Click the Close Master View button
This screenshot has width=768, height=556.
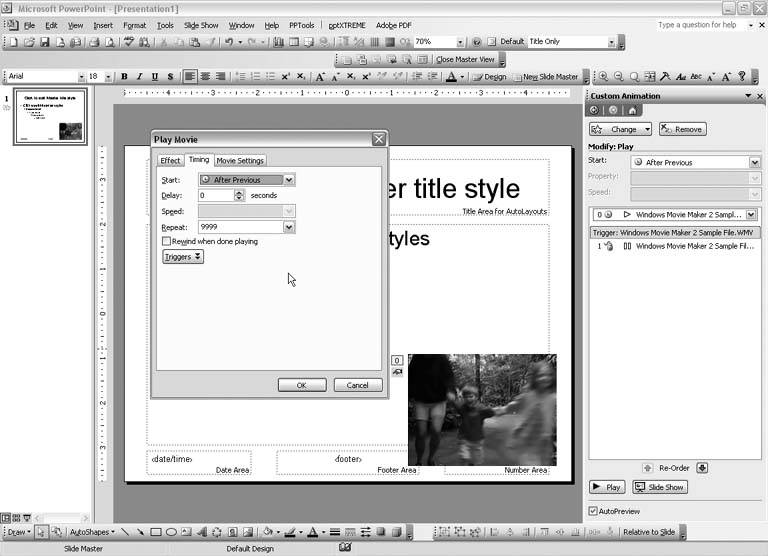[465, 59]
